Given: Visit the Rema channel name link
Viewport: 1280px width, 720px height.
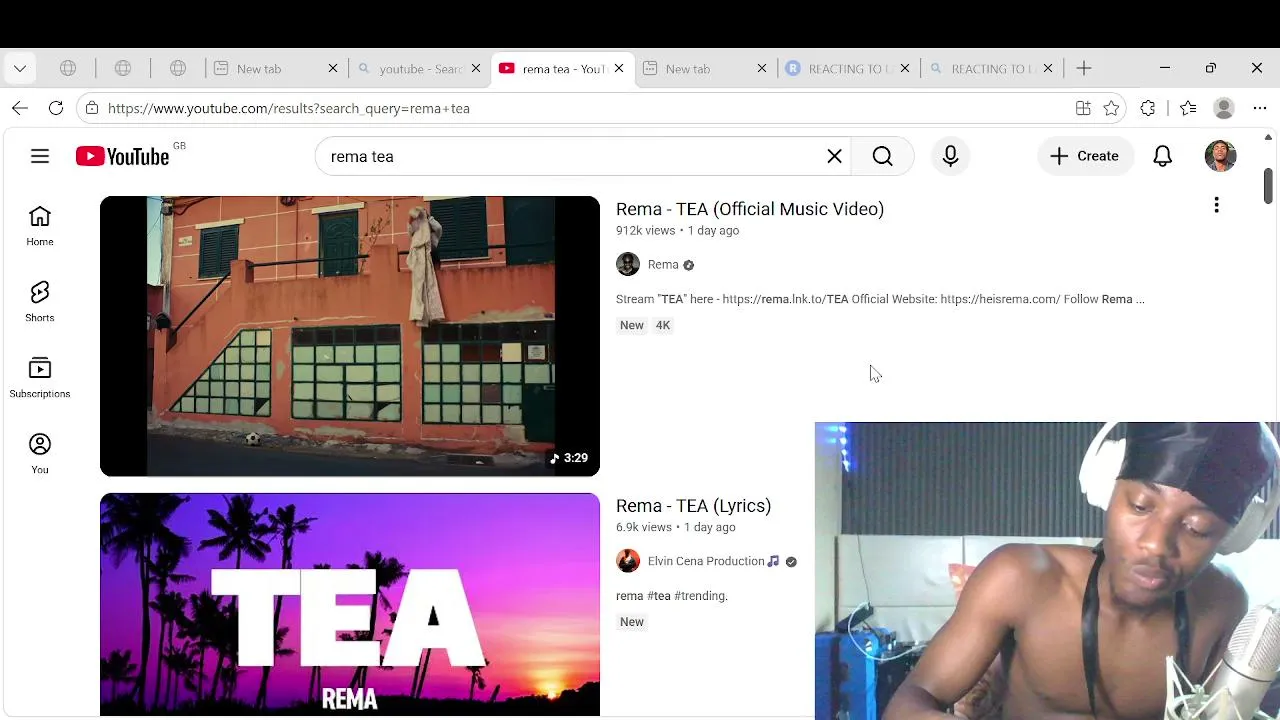Looking at the screenshot, I should pyautogui.click(x=663, y=265).
